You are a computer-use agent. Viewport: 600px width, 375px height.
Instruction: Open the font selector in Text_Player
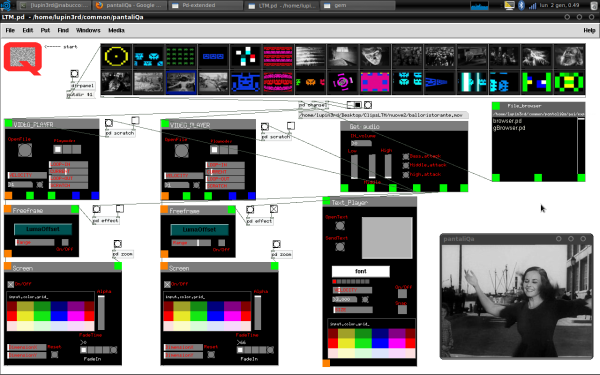361,271
